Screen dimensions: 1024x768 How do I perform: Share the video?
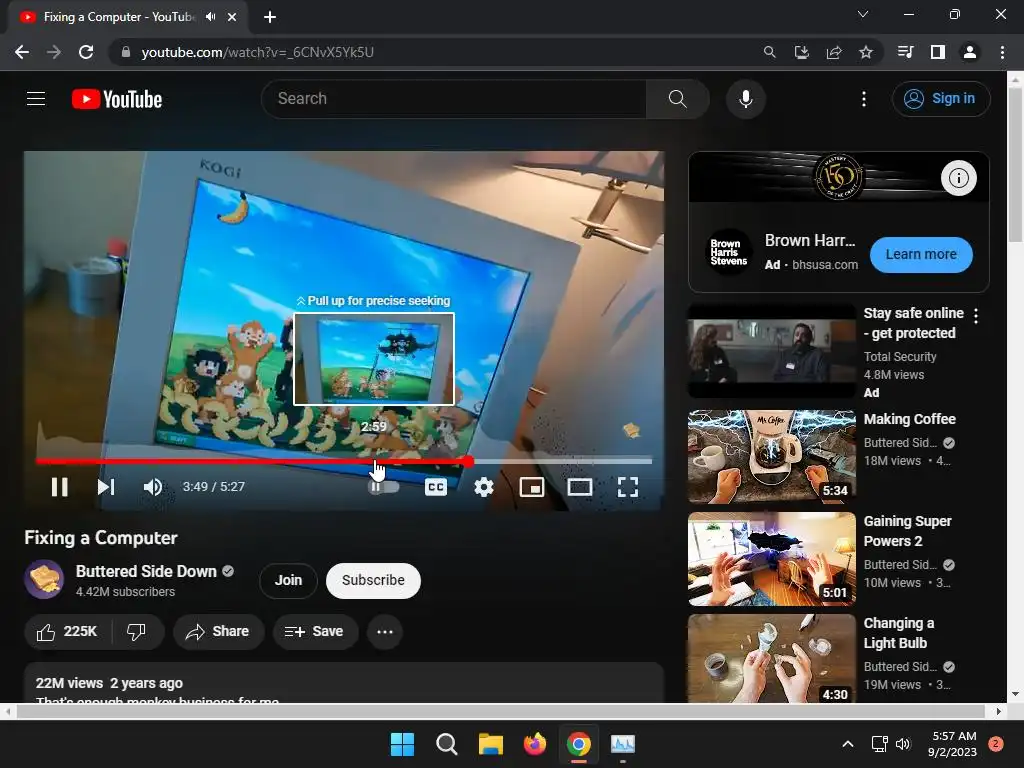(x=218, y=632)
